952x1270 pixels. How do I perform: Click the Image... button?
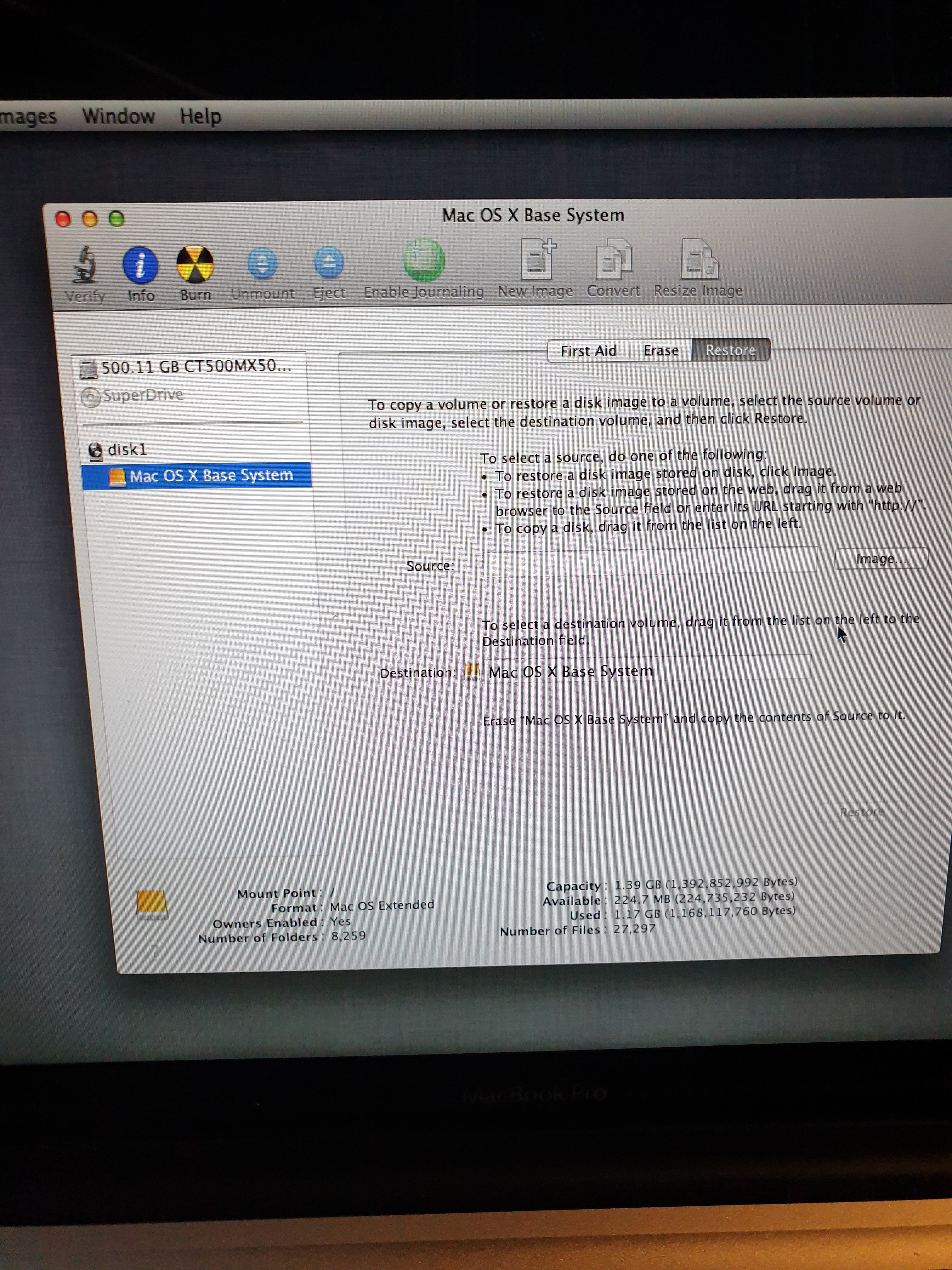click(881, 559)
